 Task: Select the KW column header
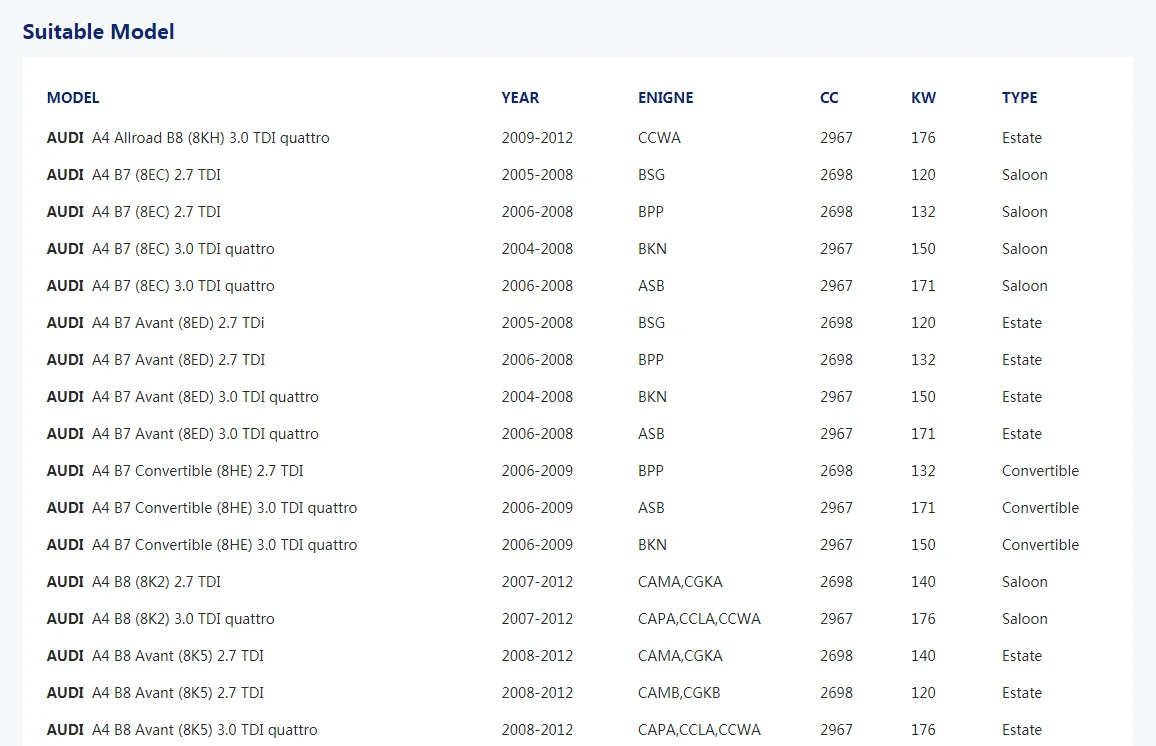(x=924, y=98)
